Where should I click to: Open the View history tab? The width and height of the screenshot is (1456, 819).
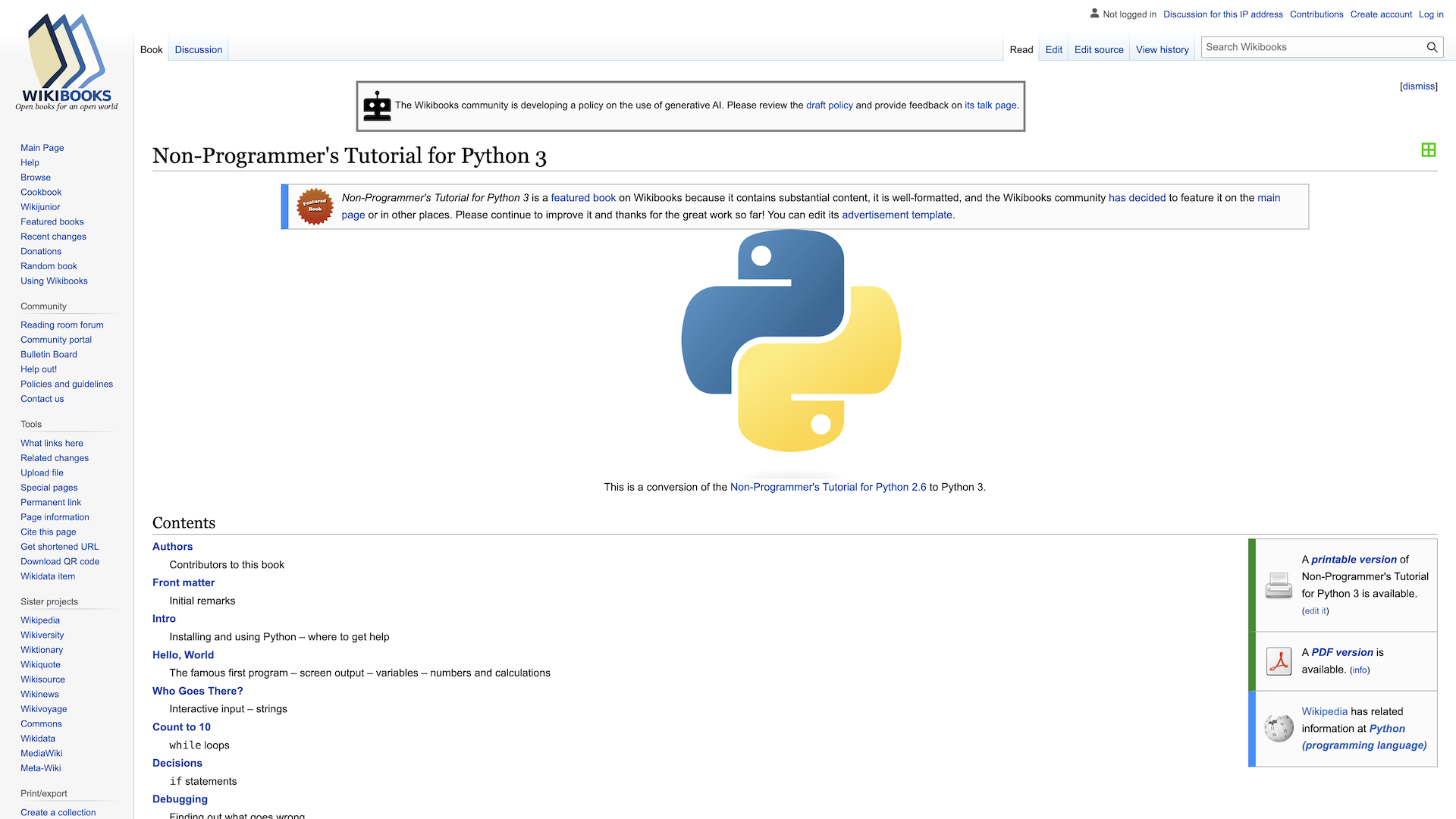(1162, 50)
